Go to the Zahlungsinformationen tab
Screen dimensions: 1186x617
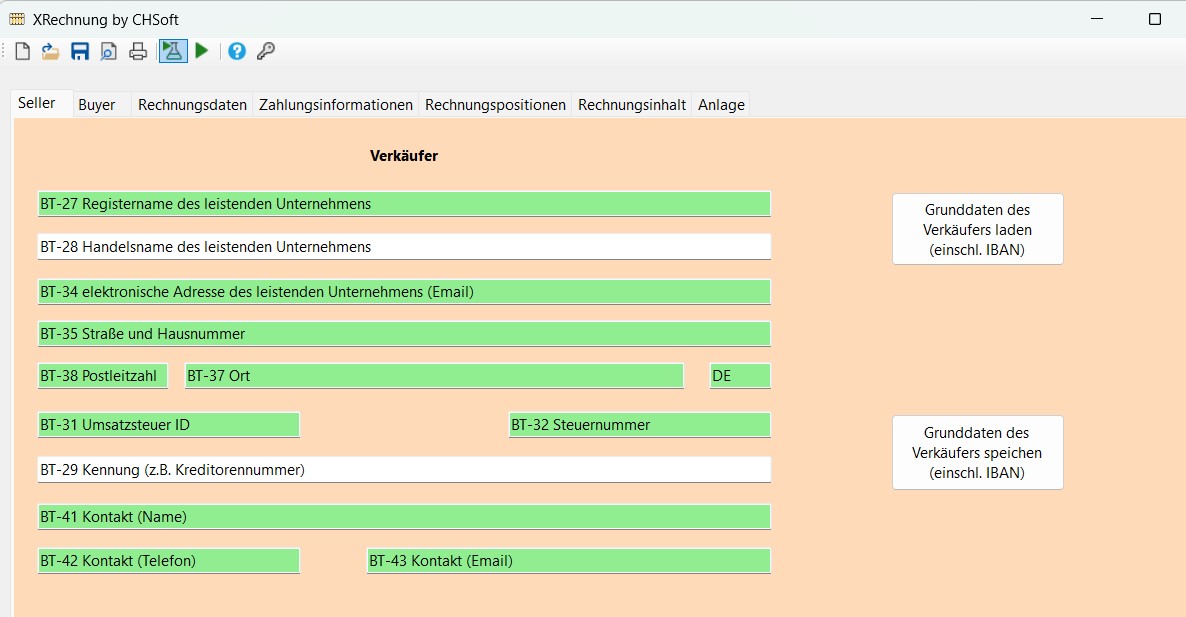(x=336, y=105)
